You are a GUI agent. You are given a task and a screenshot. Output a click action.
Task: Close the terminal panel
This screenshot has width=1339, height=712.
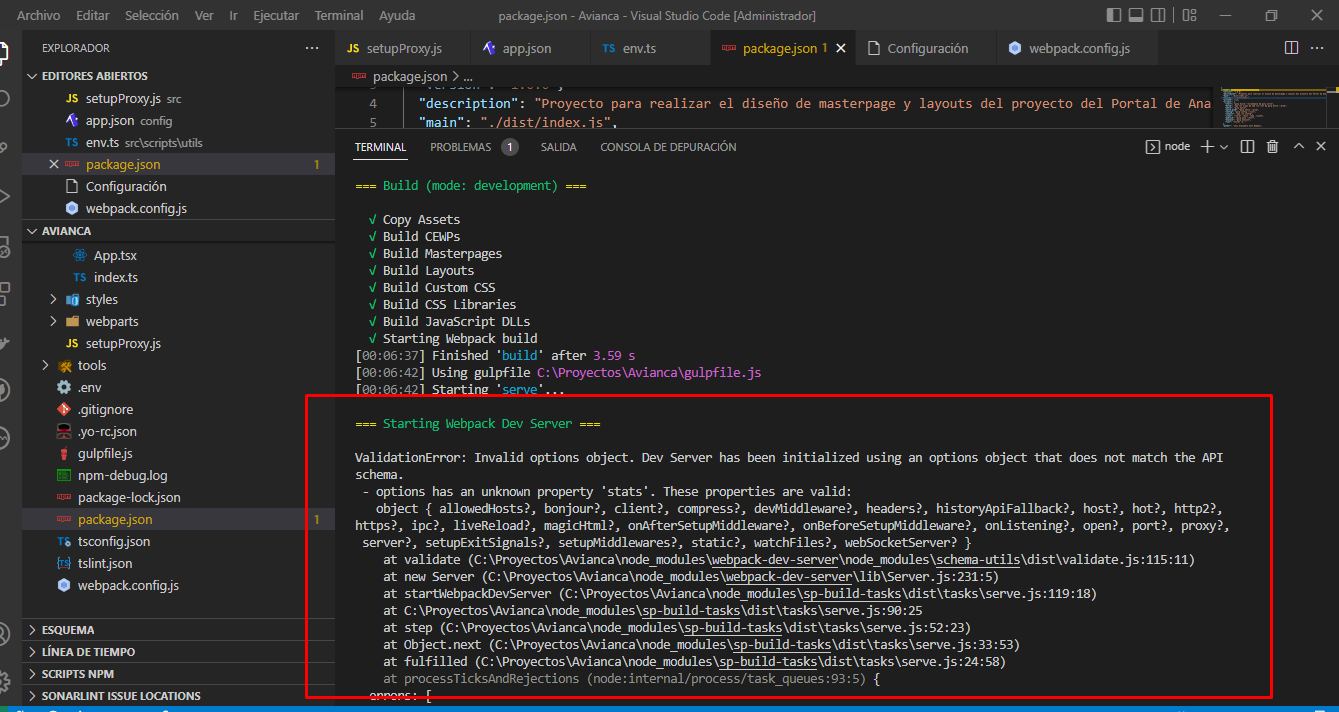pos(1322,147)
